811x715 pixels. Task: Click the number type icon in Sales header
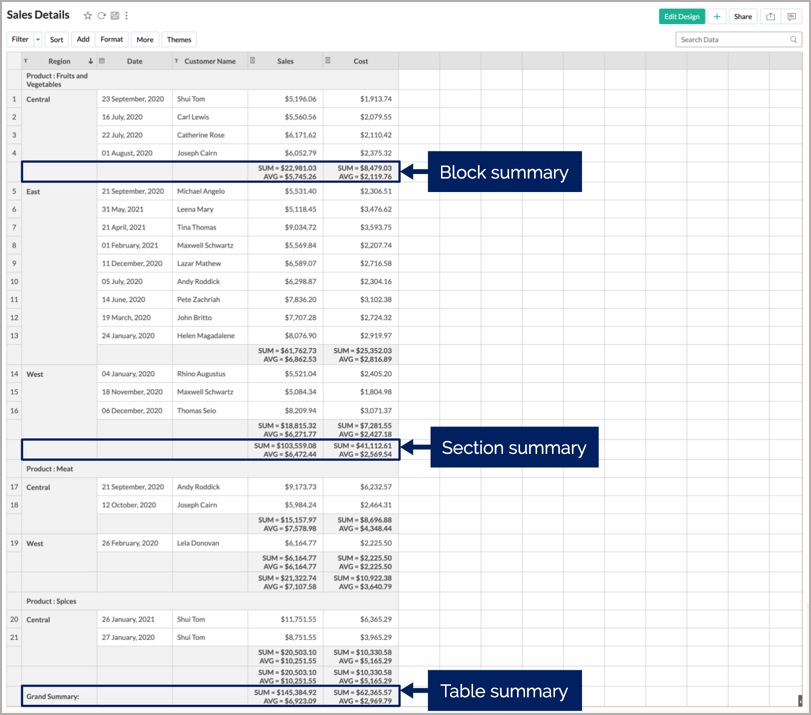pyautogui.click(x=252, y=61)
